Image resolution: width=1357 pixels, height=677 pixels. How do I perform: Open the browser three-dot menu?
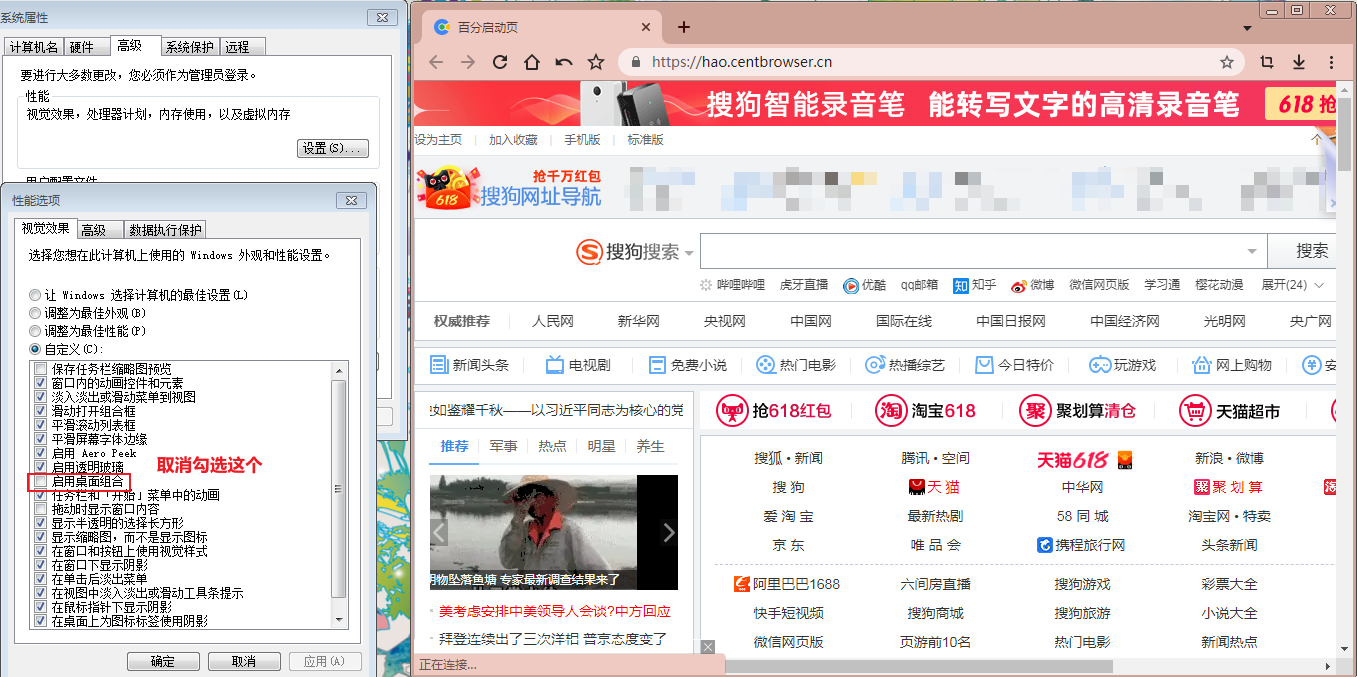point(1331,62)
